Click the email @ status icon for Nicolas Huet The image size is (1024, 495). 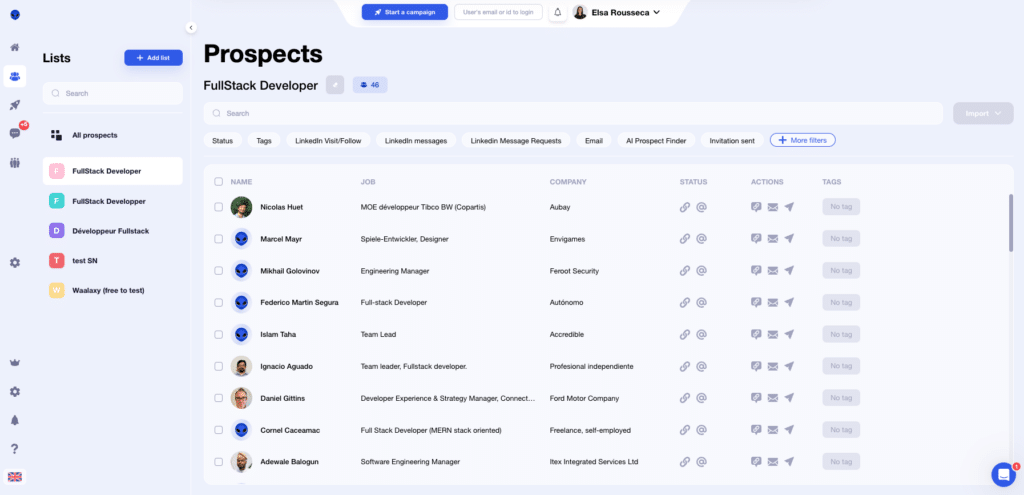coord(702,207)
